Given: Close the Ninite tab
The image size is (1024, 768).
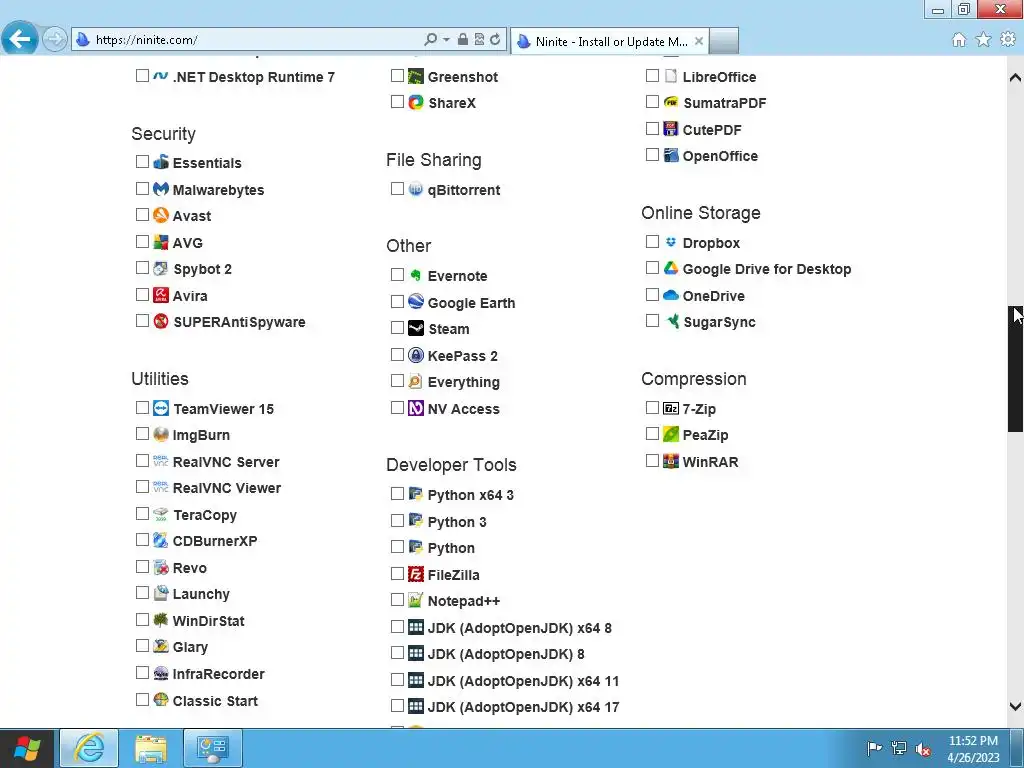Looking at the screenshot, I should pyautogui.click(x=699, y=41).
